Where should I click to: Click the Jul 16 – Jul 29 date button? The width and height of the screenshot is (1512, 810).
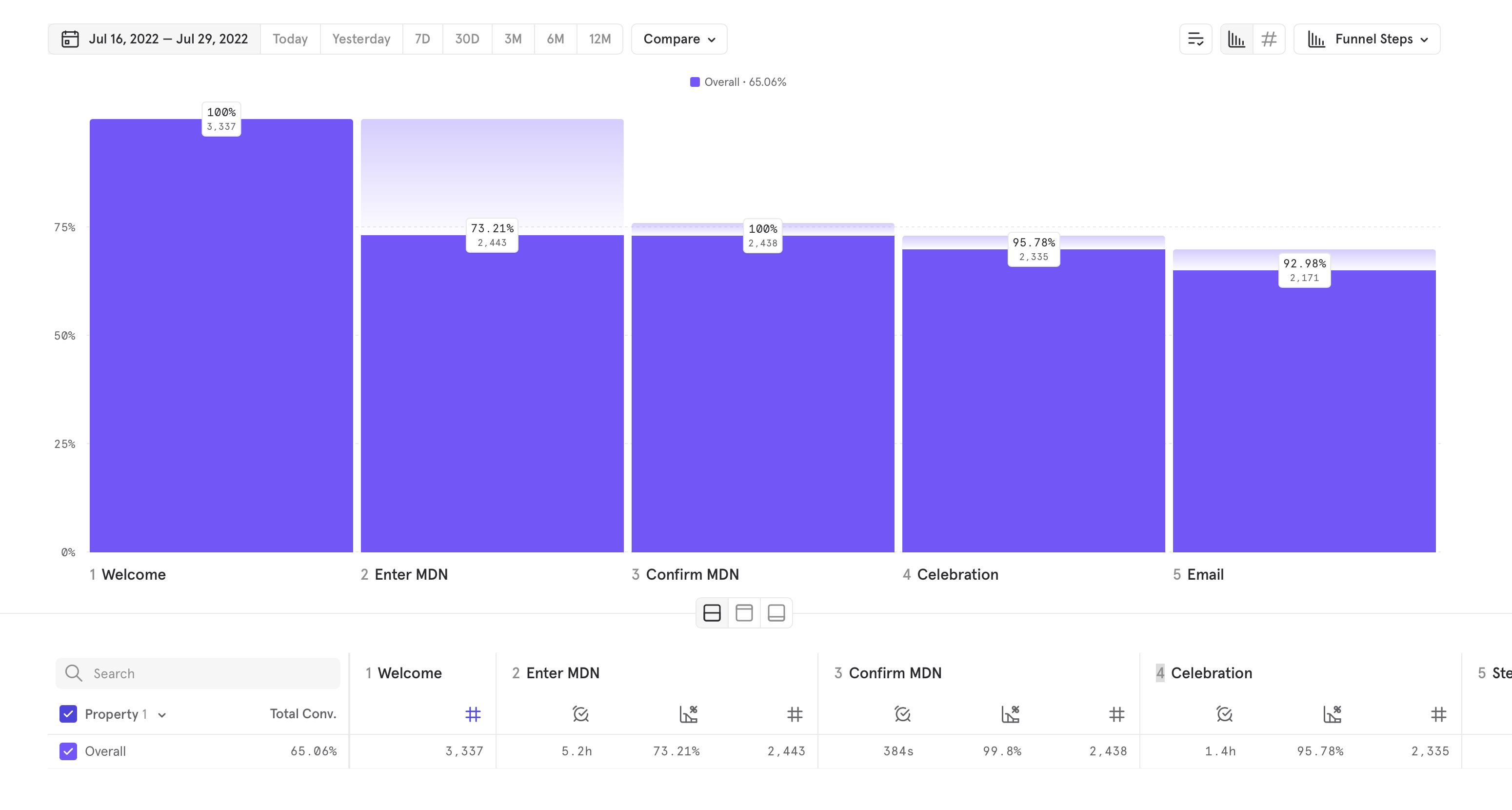tap(167, 39)
